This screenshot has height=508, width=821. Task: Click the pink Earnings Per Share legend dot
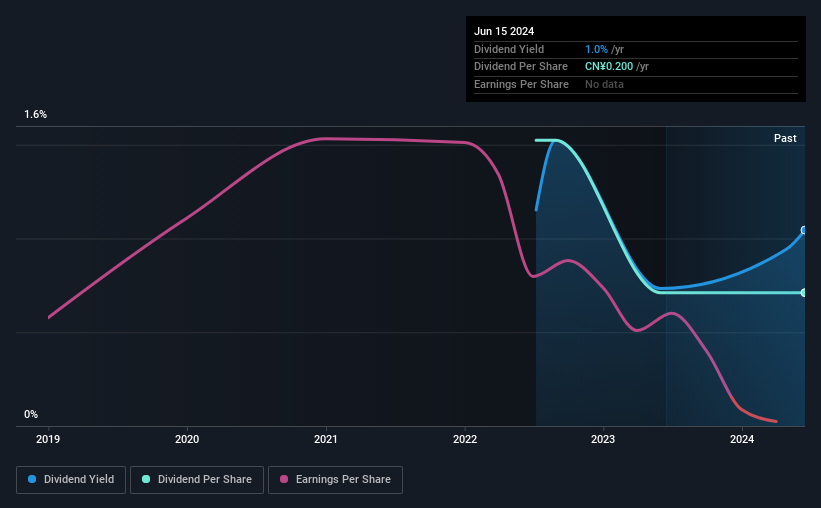(284, 479)
